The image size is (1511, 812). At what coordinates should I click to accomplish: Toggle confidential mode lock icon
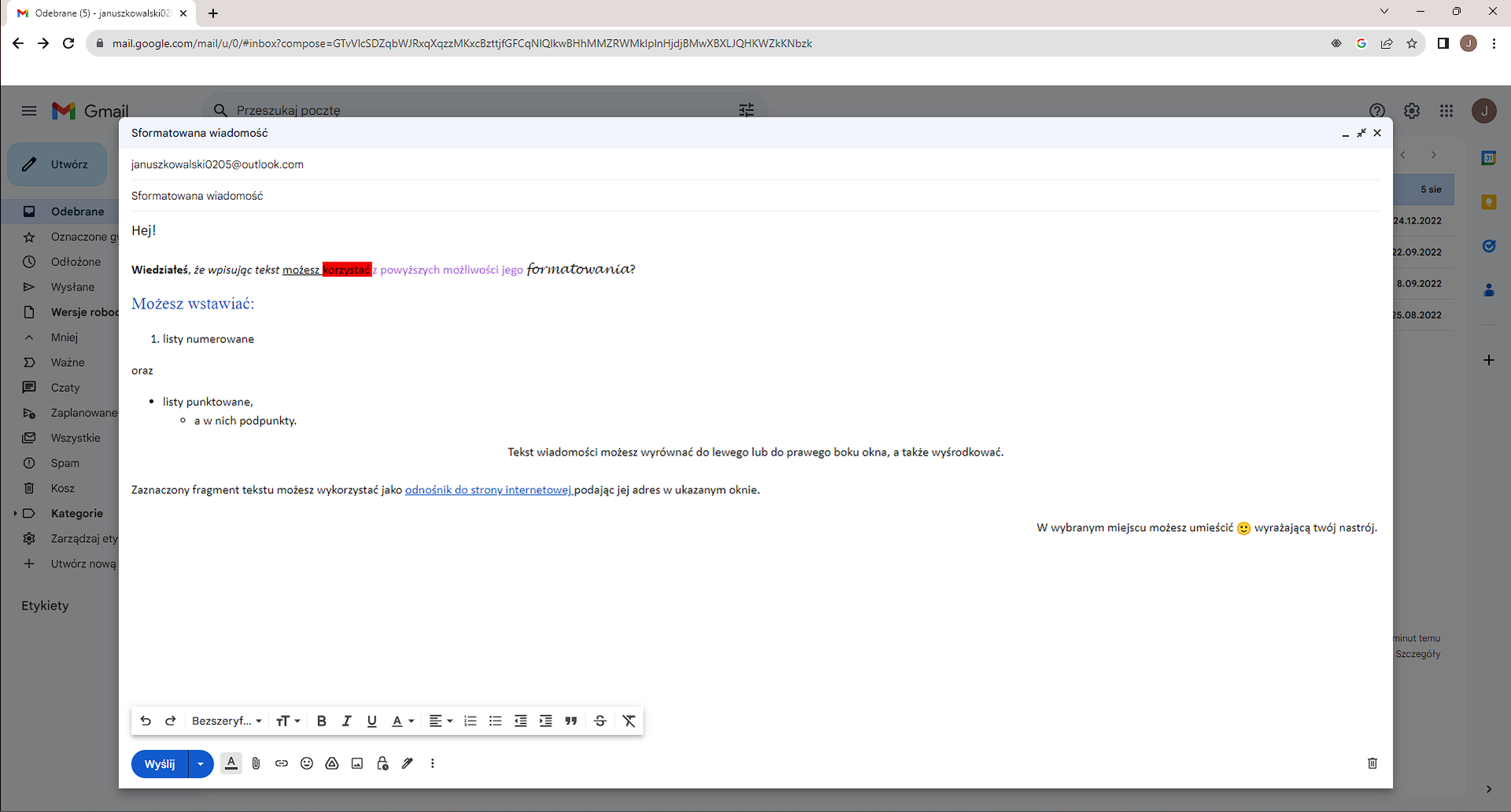[x=382, y=763]
